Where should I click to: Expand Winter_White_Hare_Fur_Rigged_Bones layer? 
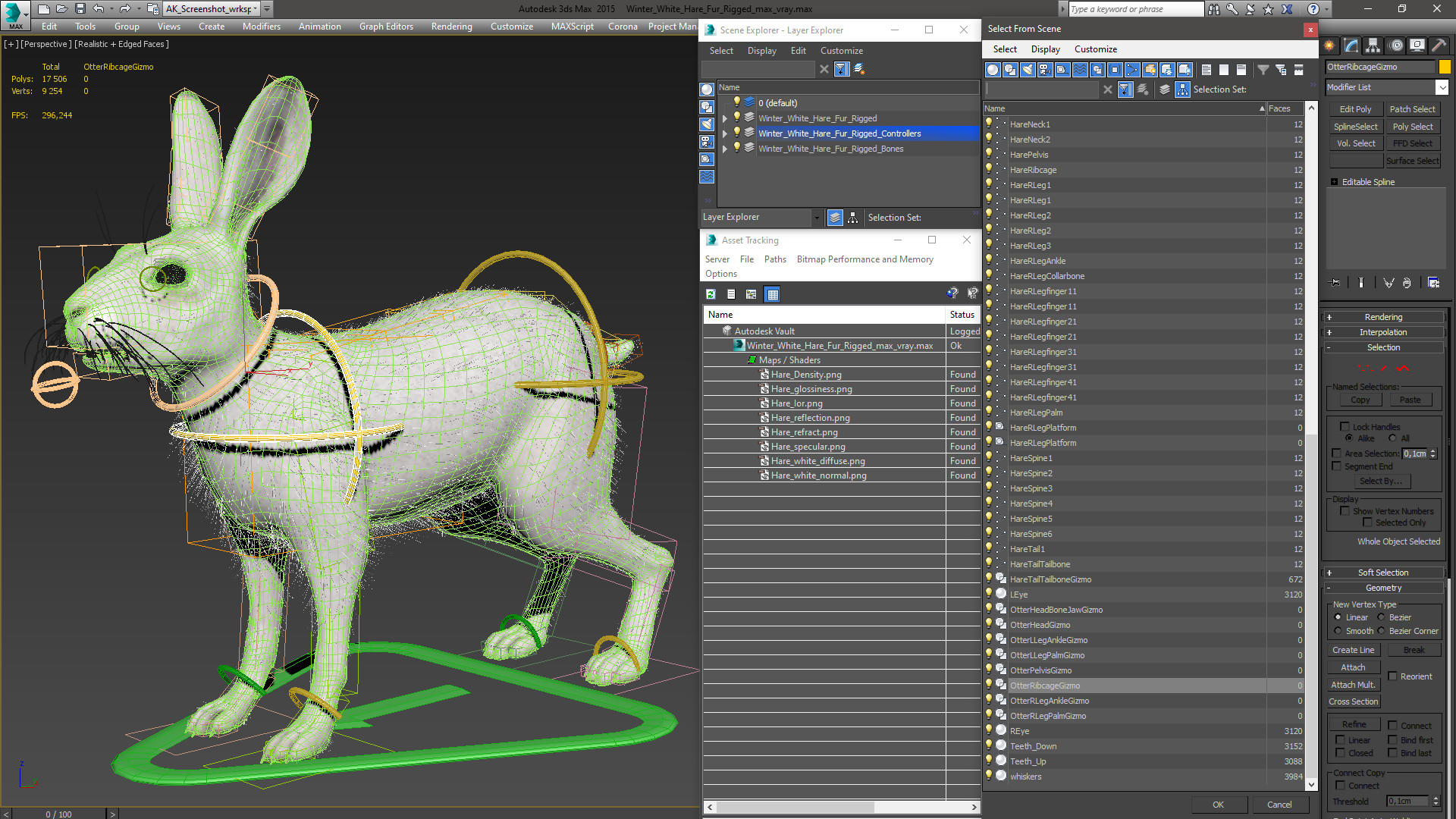pos(725,149)
